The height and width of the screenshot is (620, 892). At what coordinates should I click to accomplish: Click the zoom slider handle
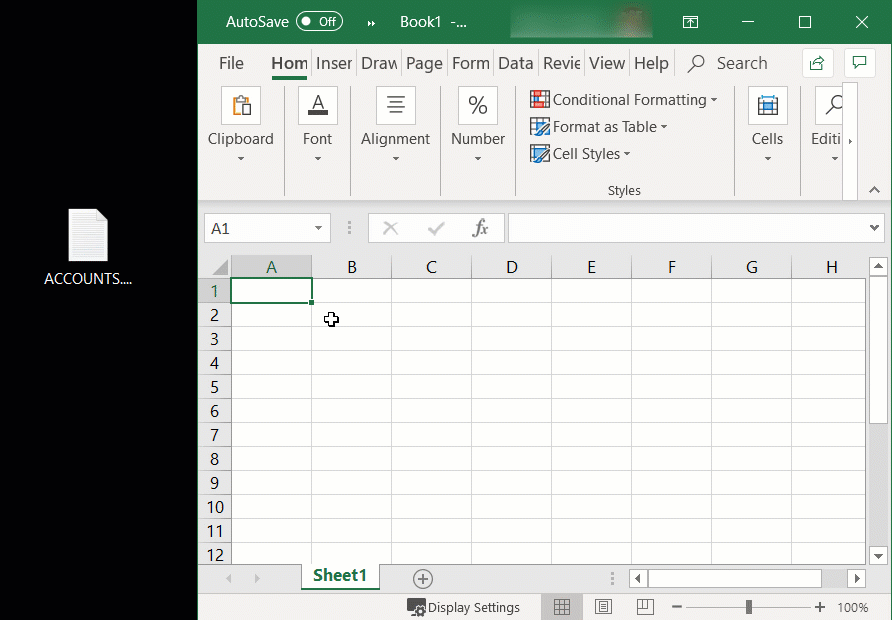pyautogui.click(x=748, y=607)
